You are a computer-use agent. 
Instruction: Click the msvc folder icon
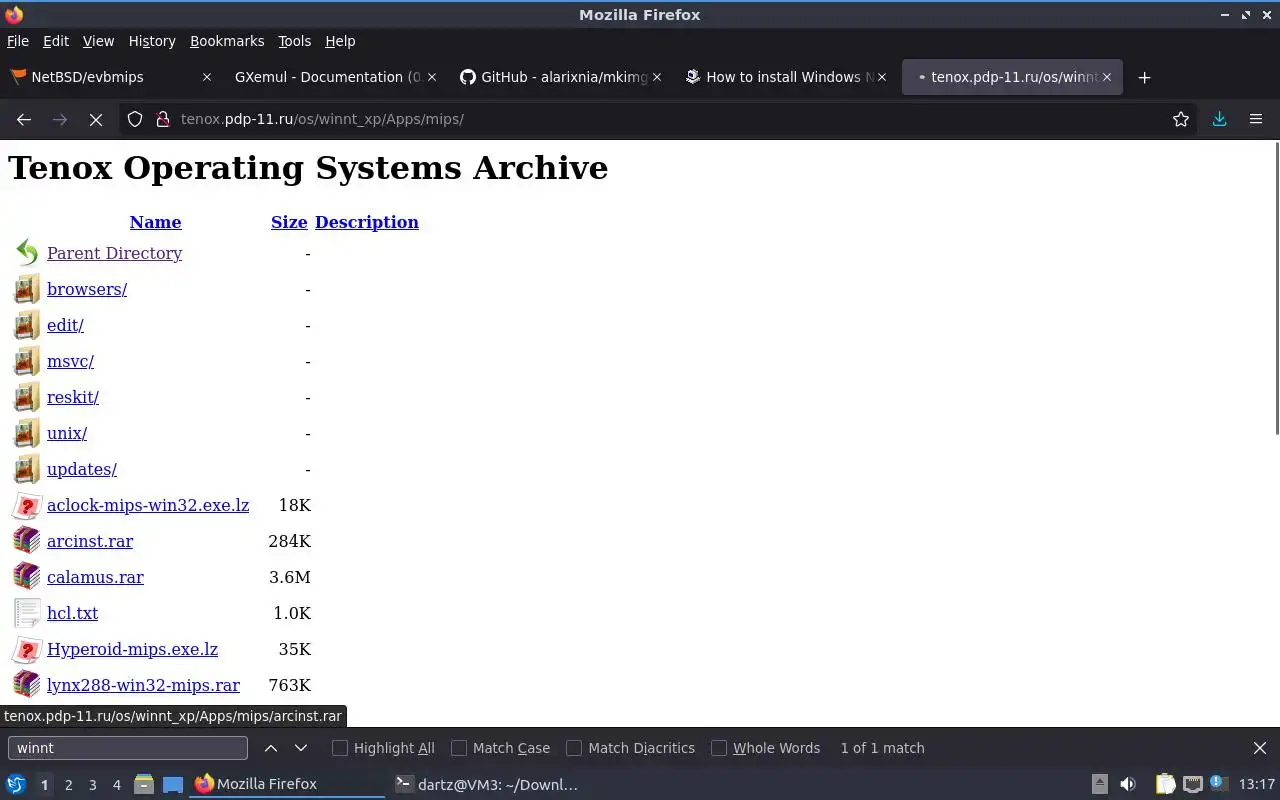[x=27, y=361]
